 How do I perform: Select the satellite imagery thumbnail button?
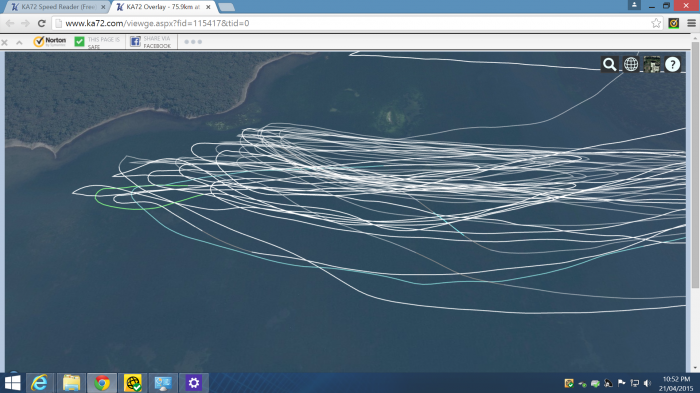(x=652, y=64)
